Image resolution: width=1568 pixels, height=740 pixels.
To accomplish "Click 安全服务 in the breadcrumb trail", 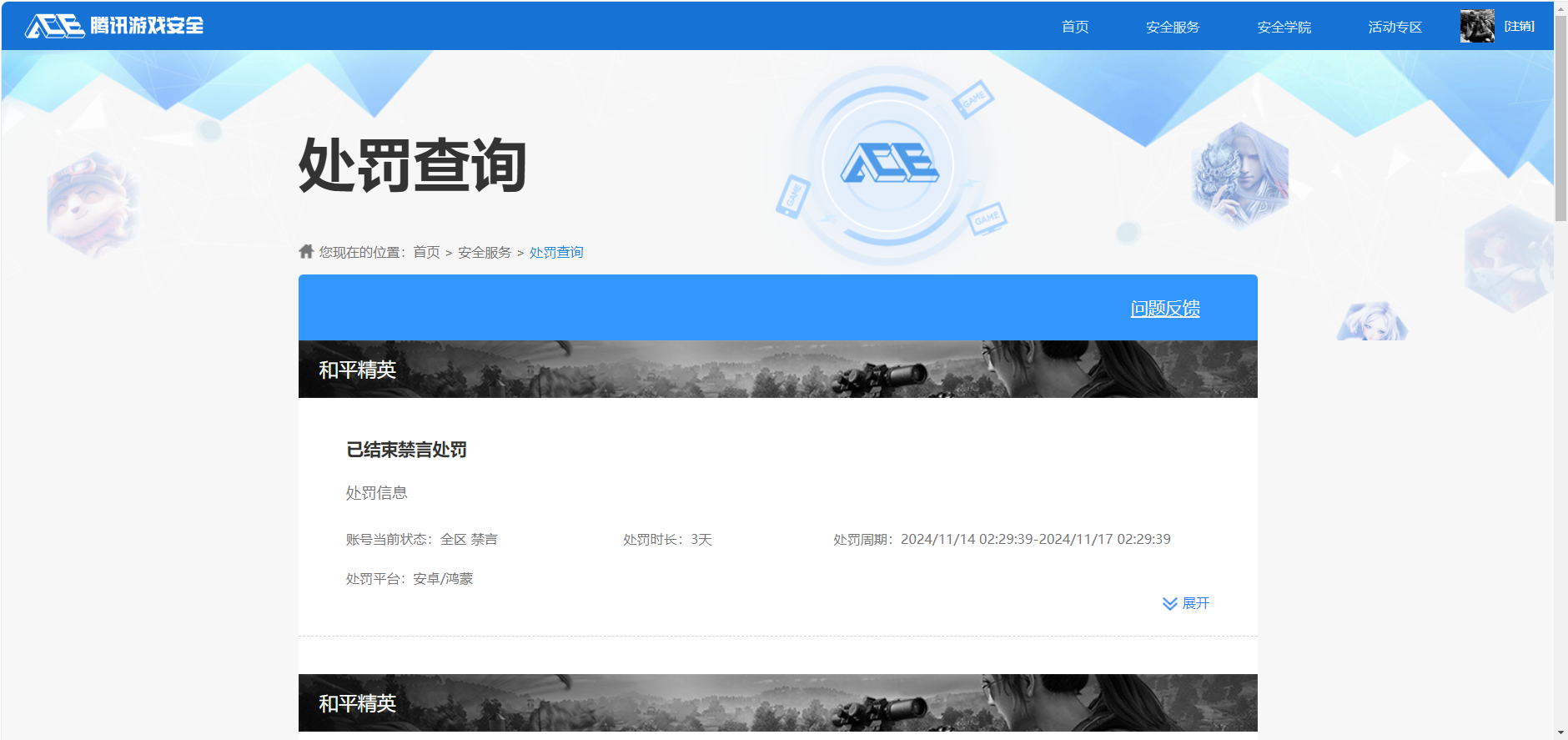I will 484,252.
